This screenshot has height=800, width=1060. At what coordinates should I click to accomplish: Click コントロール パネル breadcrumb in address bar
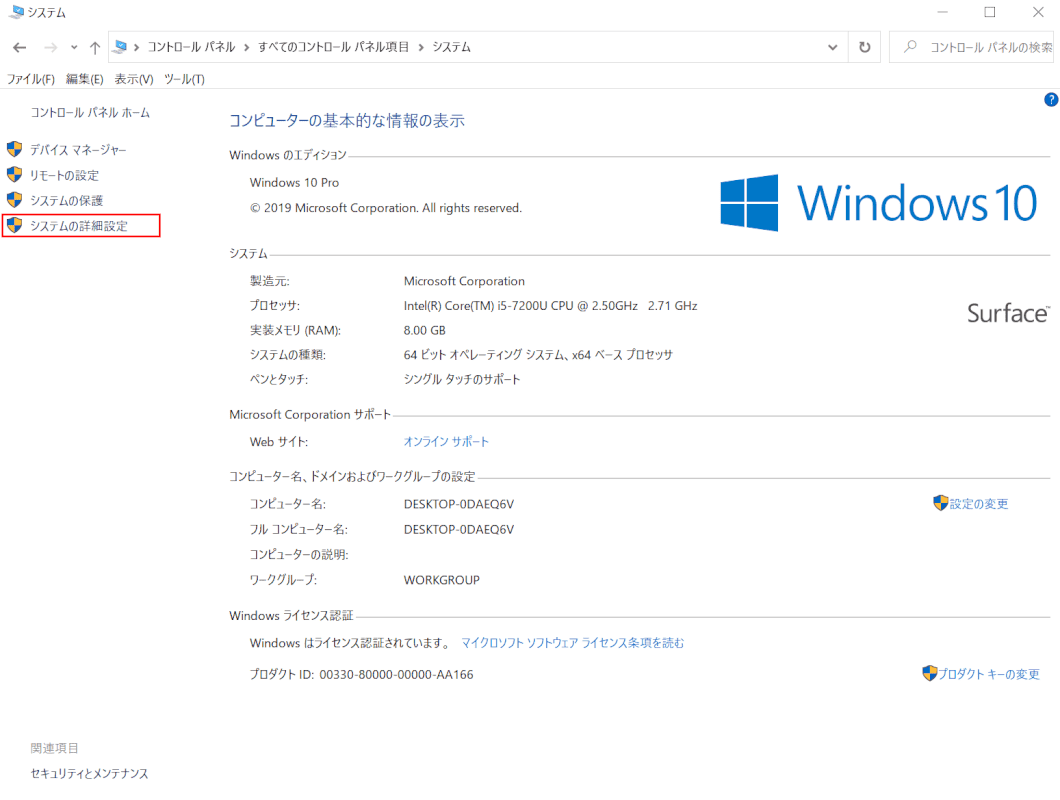pos(191,47)
